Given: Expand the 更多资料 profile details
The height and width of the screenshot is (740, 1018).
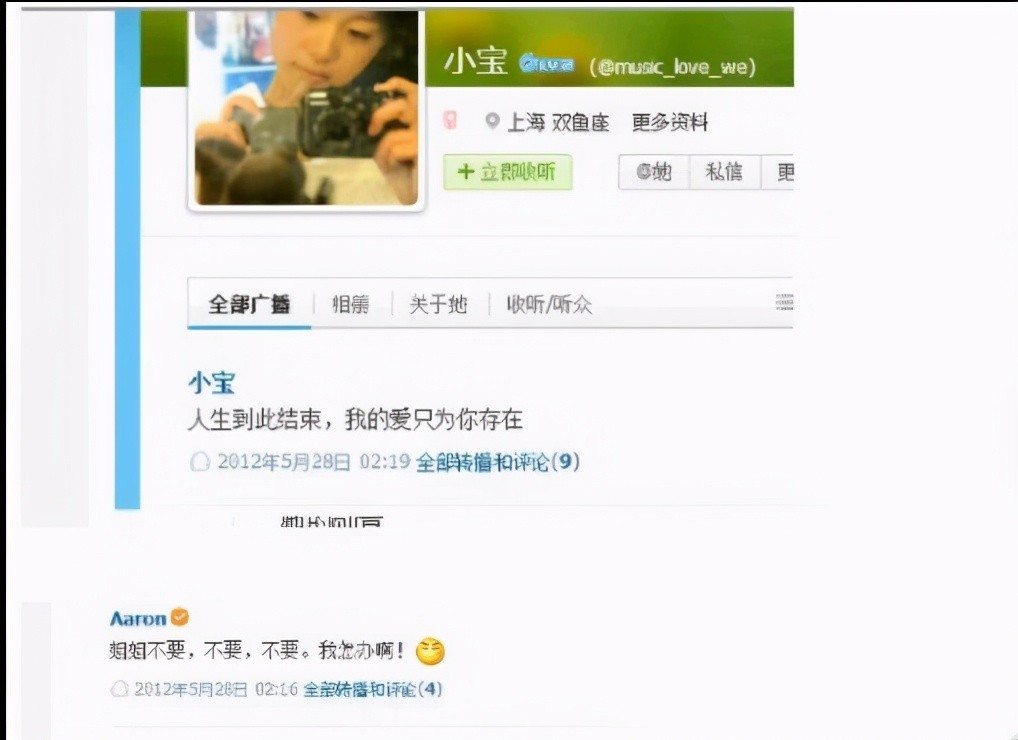Looking at the screenshot, I should click(669, 122).
